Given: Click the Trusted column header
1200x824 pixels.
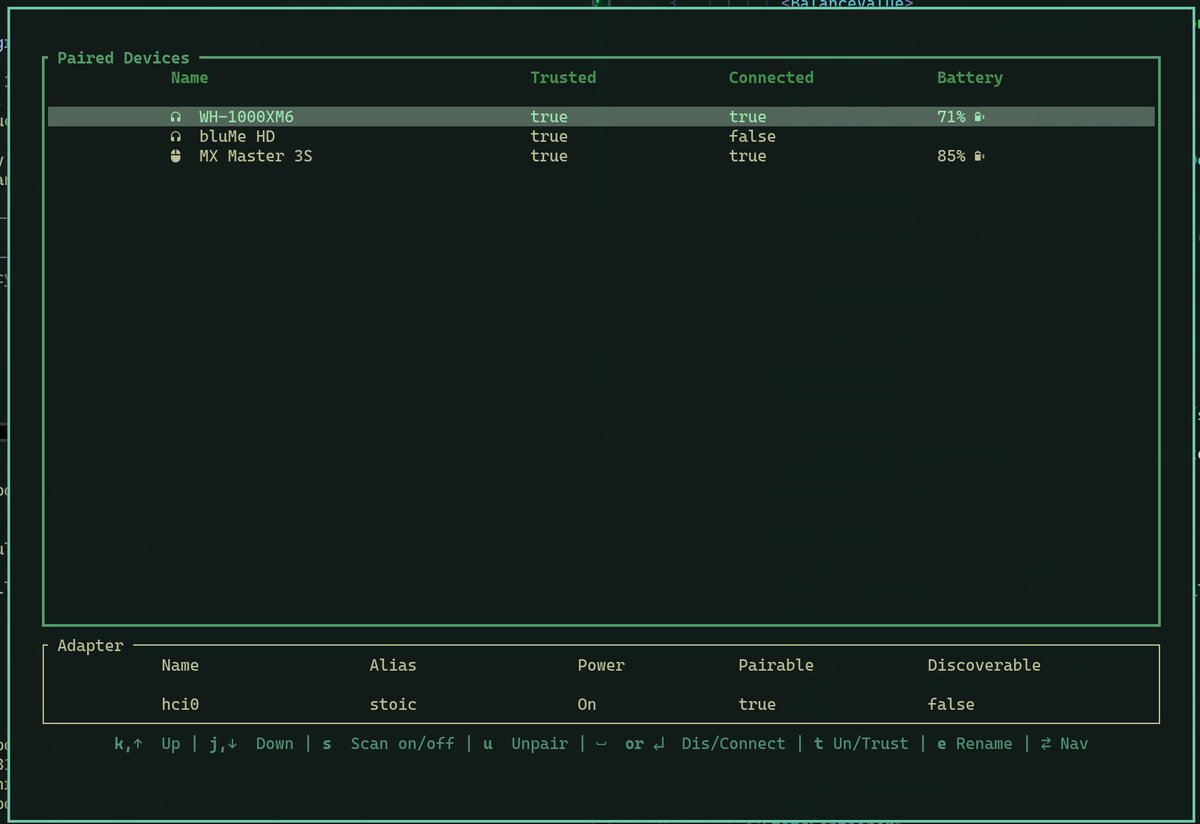Looking at the screenshot, I should 563,77.
